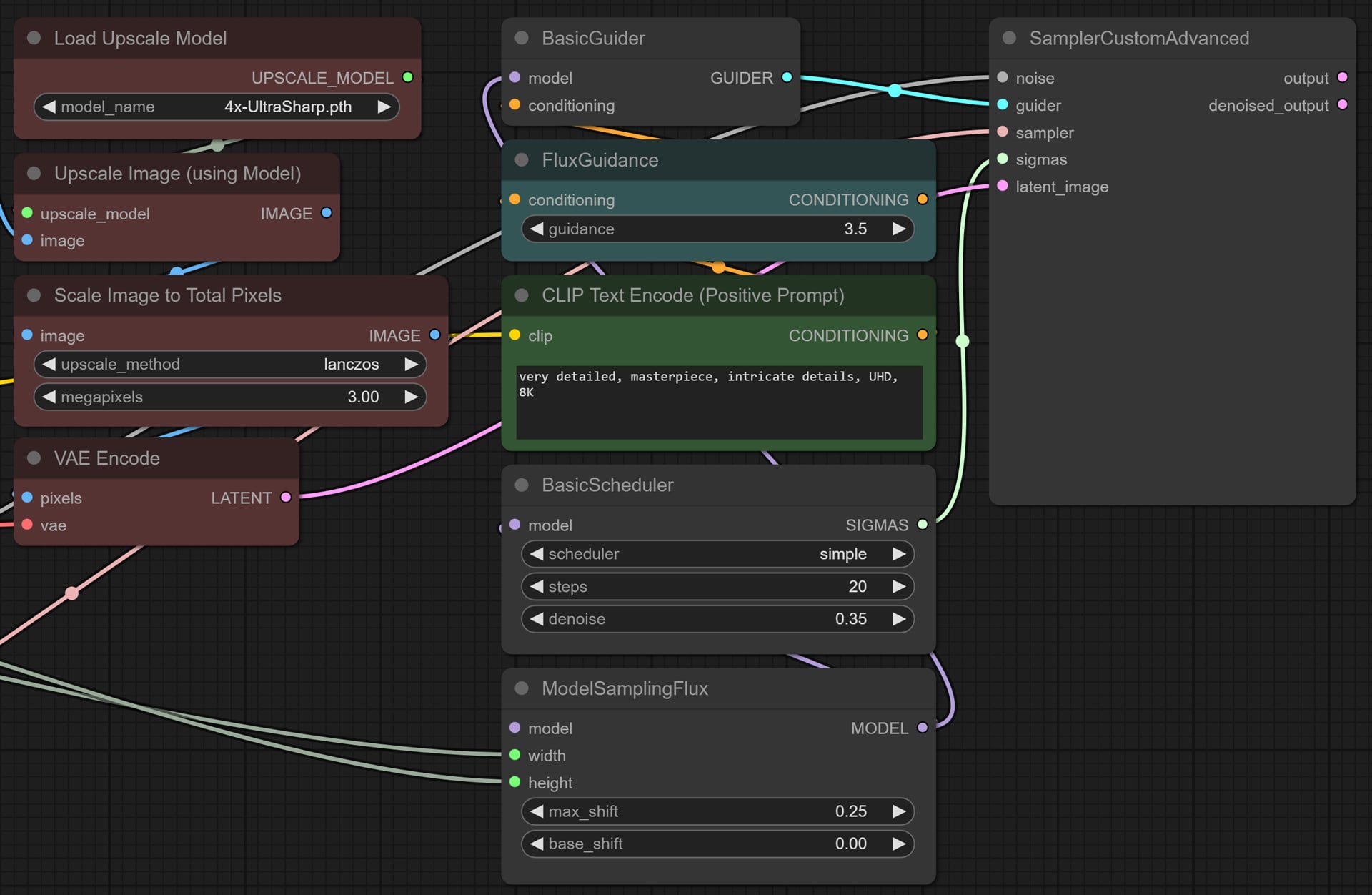Click the GUIDER output socket

click(787, 77)
